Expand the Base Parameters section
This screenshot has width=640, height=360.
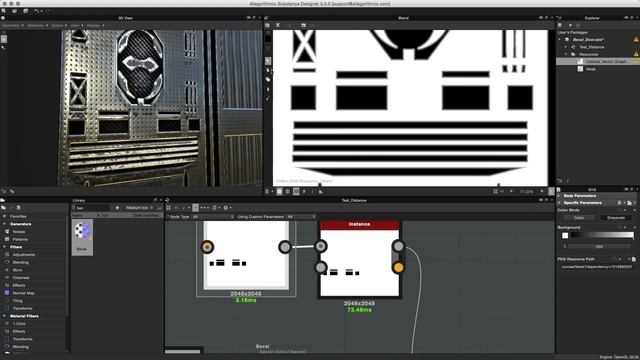560,196
